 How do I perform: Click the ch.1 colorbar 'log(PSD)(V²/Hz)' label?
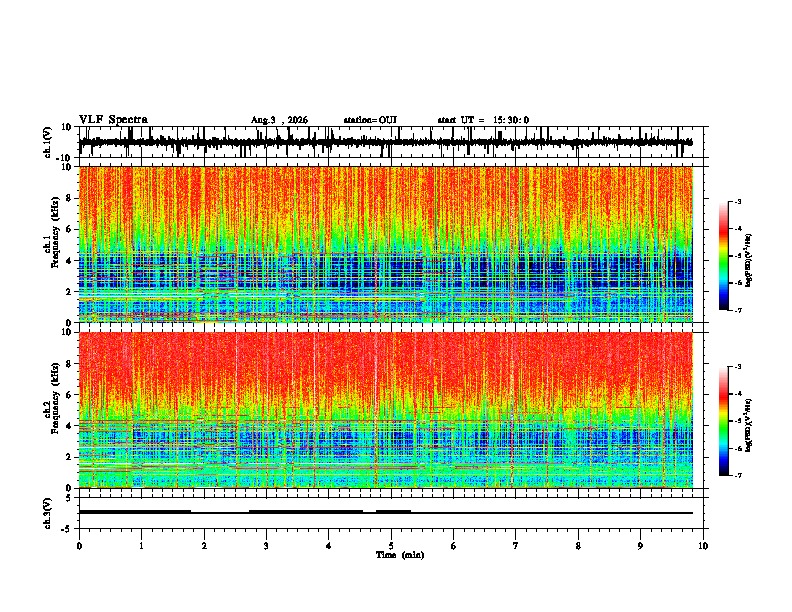[x=749, y=261]
